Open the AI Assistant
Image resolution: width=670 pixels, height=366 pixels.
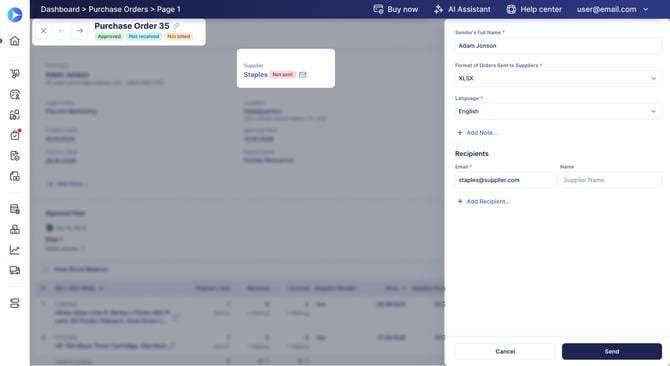point(462,9)
